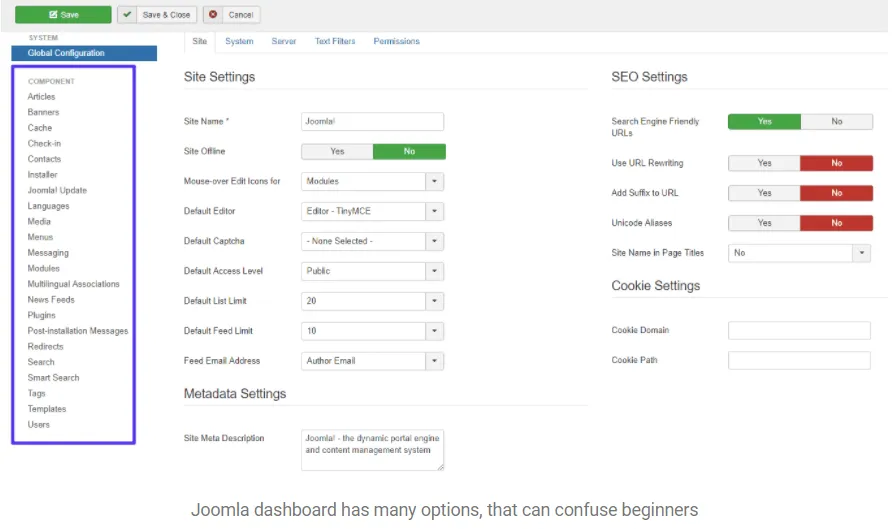Open Templates in the component list
This screenshot has height=529, width=895.
pos(47,409)
